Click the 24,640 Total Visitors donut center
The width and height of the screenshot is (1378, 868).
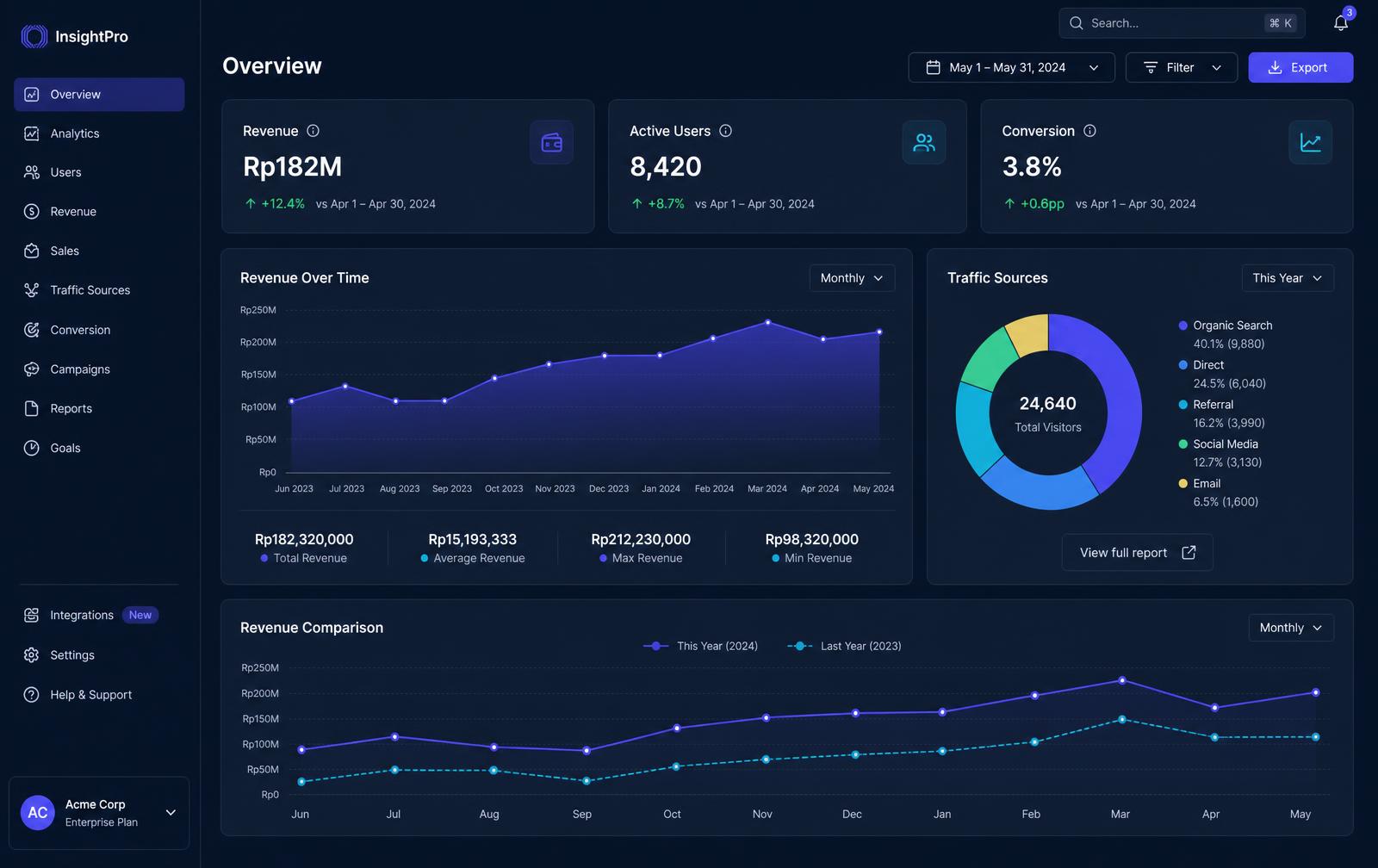1048,413
